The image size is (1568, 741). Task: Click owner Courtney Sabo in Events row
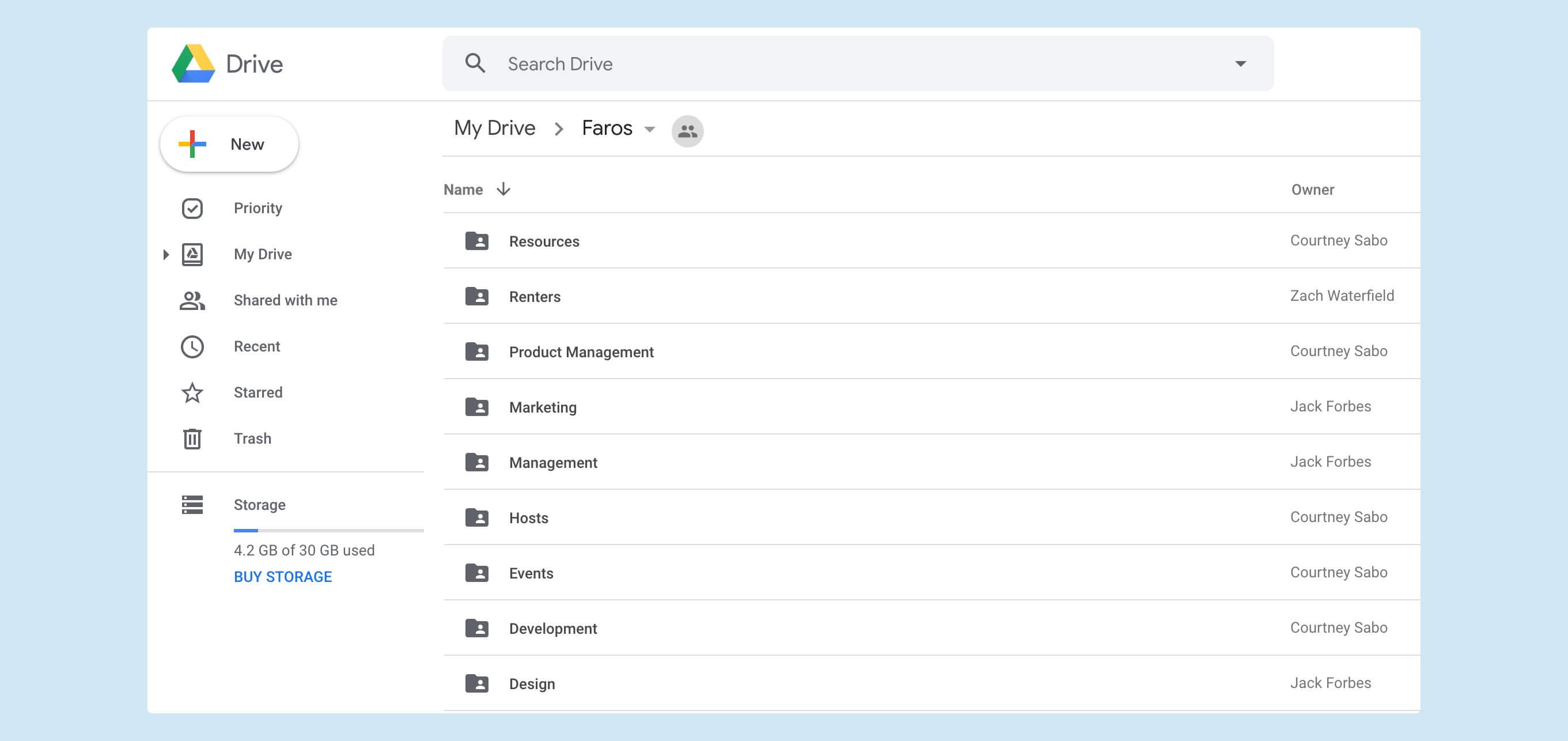[1339, 572]
